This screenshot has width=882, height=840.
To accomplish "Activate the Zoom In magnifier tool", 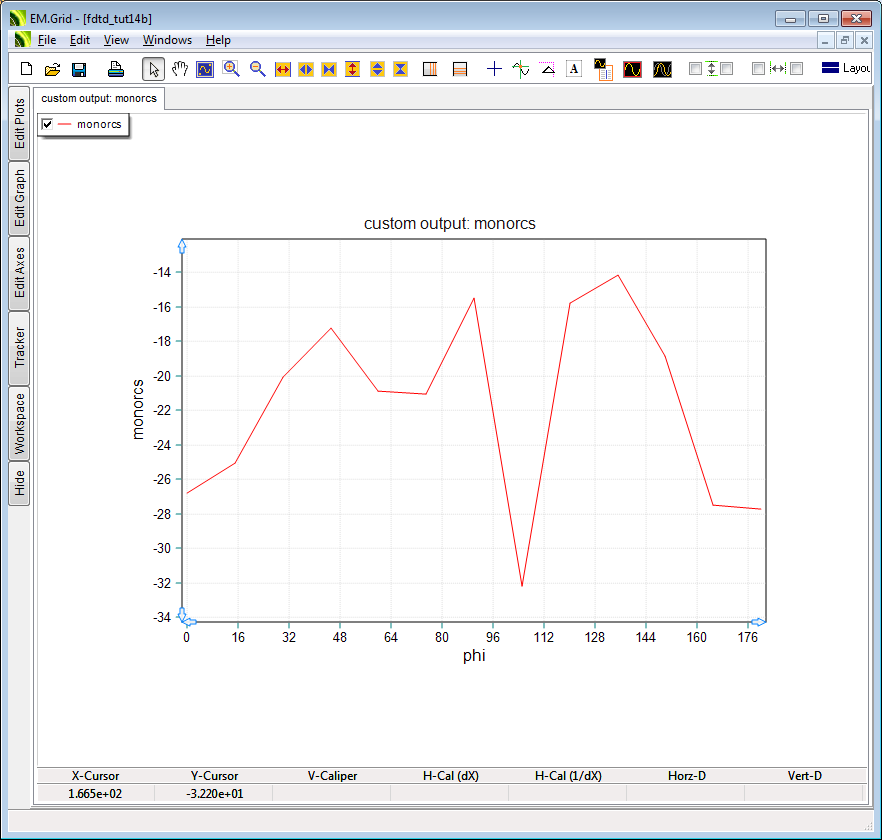I will (231, 69).
